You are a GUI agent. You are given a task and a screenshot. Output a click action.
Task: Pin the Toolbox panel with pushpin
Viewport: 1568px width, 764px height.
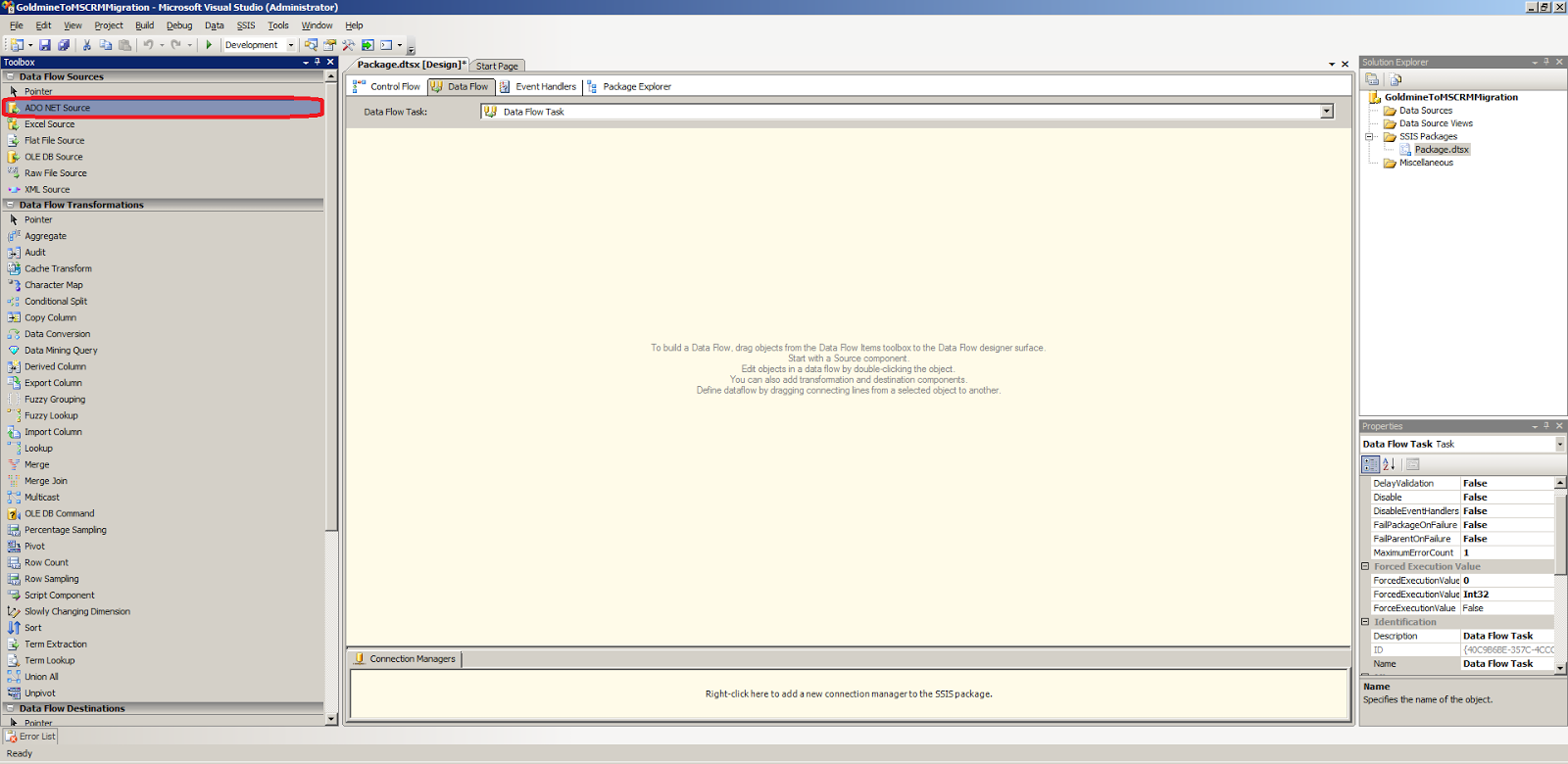[x=318, y=62]
